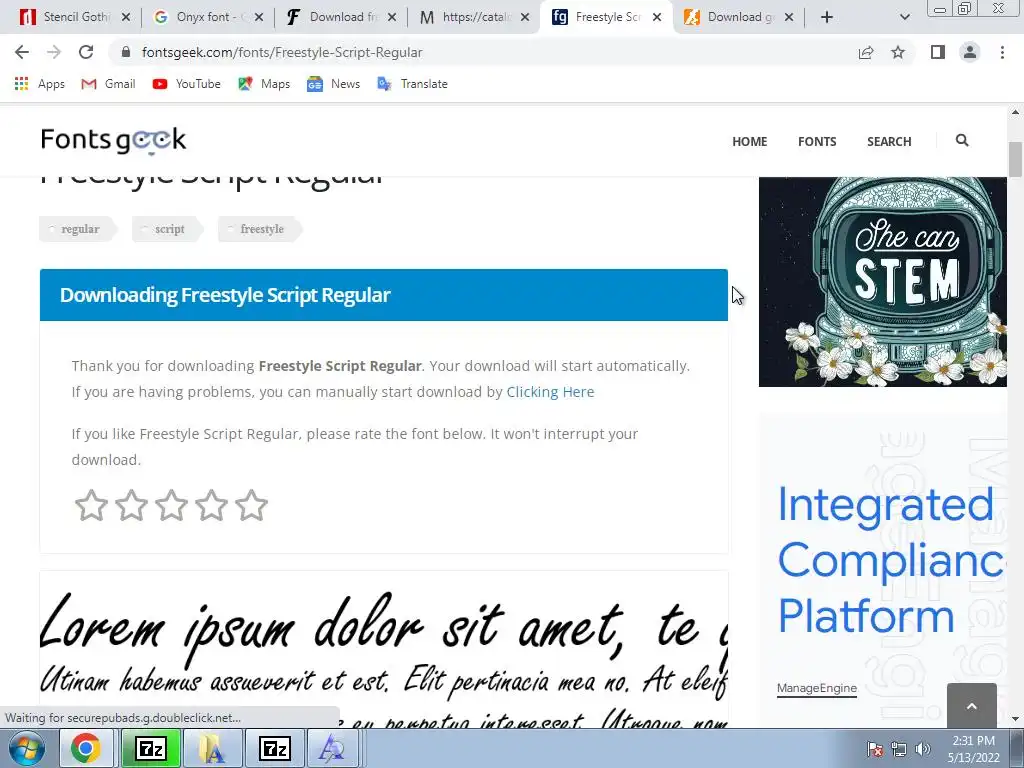Click the Lorem ipsum font preview

tap(384, 649)
